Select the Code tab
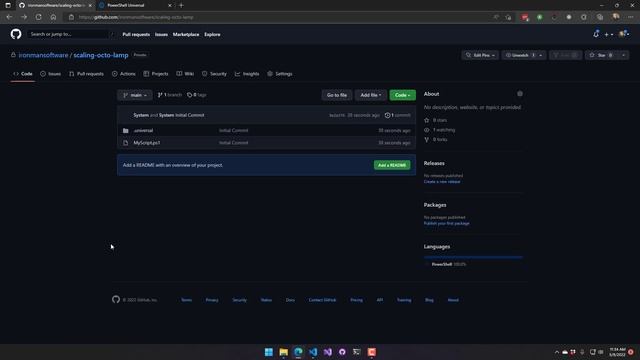This screenshot has height=360, width=640. point(23,74)
